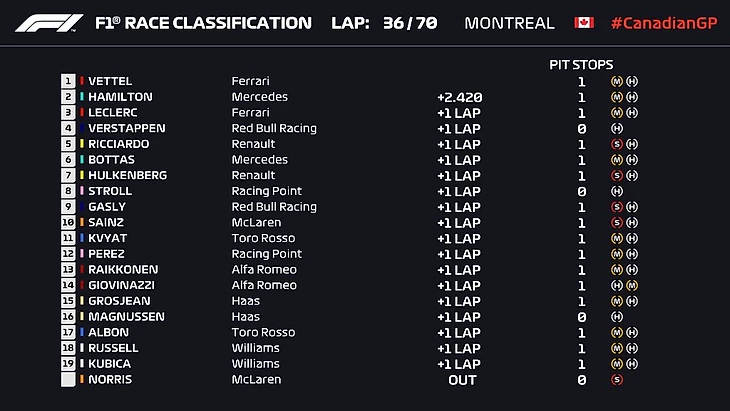Click Norris's soft tyre icon
The width and height of the screenshot is (730, 411).
[x=617, y=380]
